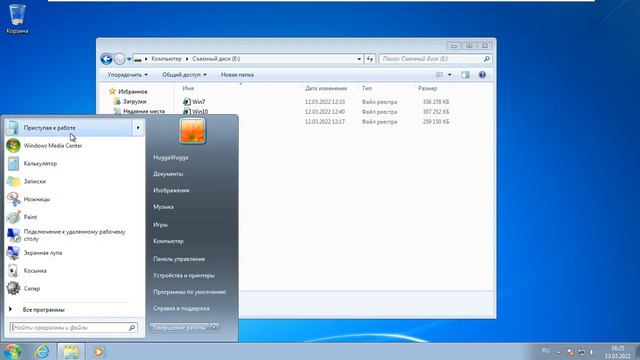Open 'Музыка' from Start menu
This screenshot has width=640, height=360.
[163, 207]
